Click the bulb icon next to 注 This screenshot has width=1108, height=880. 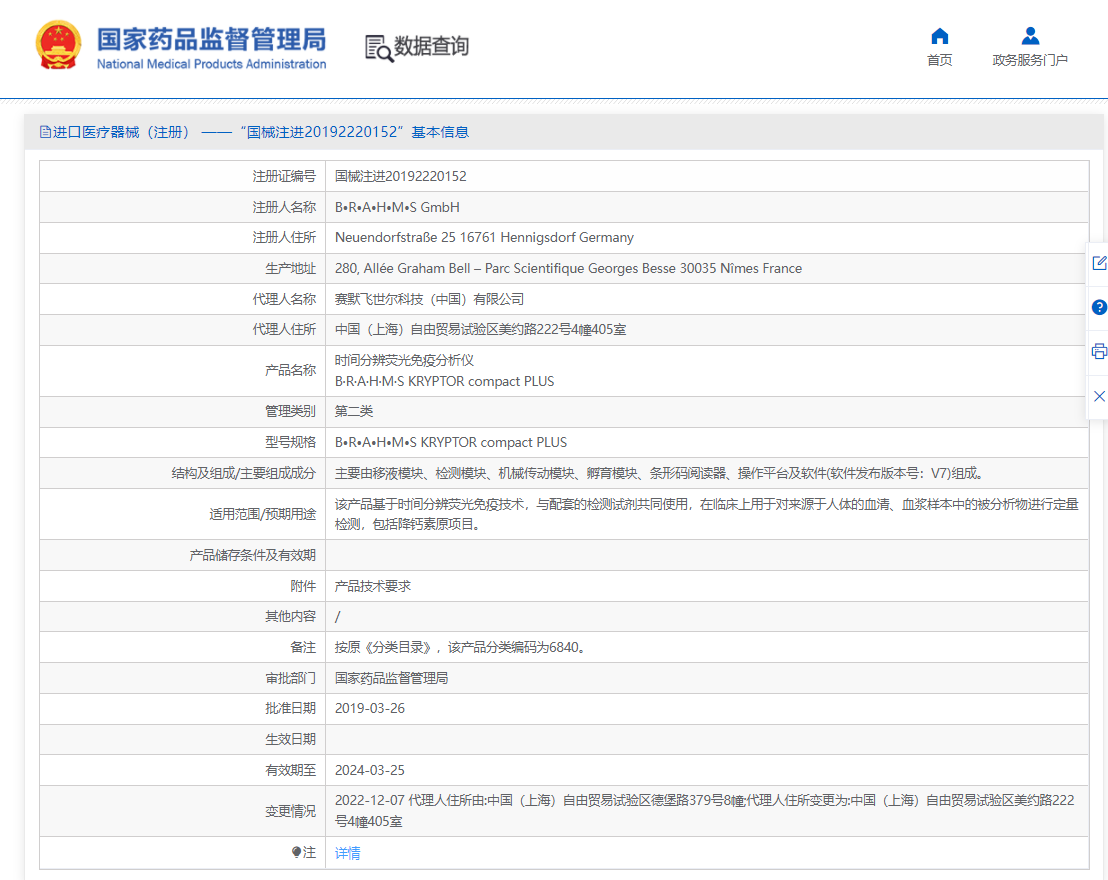[x=296, y=852]
